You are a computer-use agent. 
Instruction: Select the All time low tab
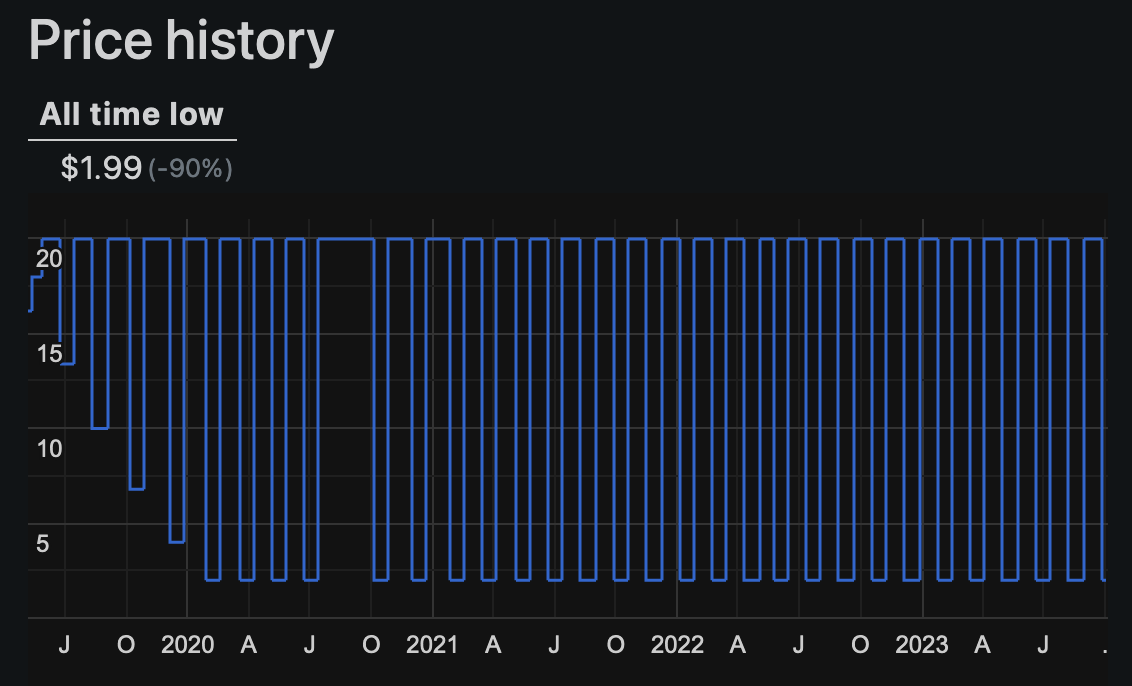(131, 114)
